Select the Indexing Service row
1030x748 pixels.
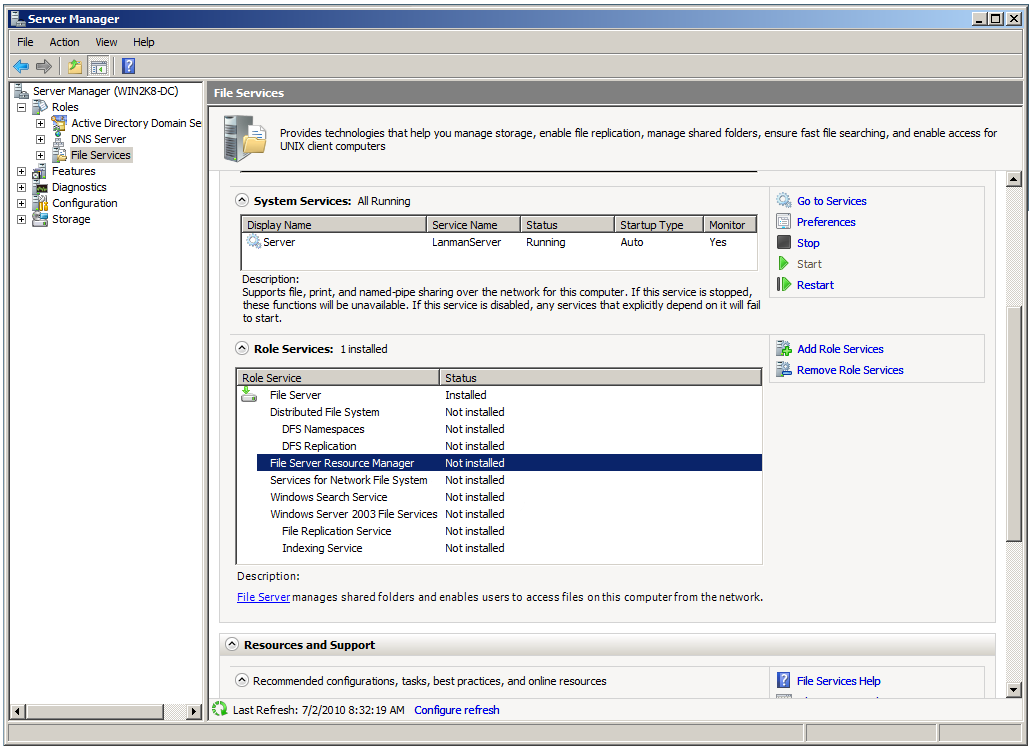coord(509,548)
